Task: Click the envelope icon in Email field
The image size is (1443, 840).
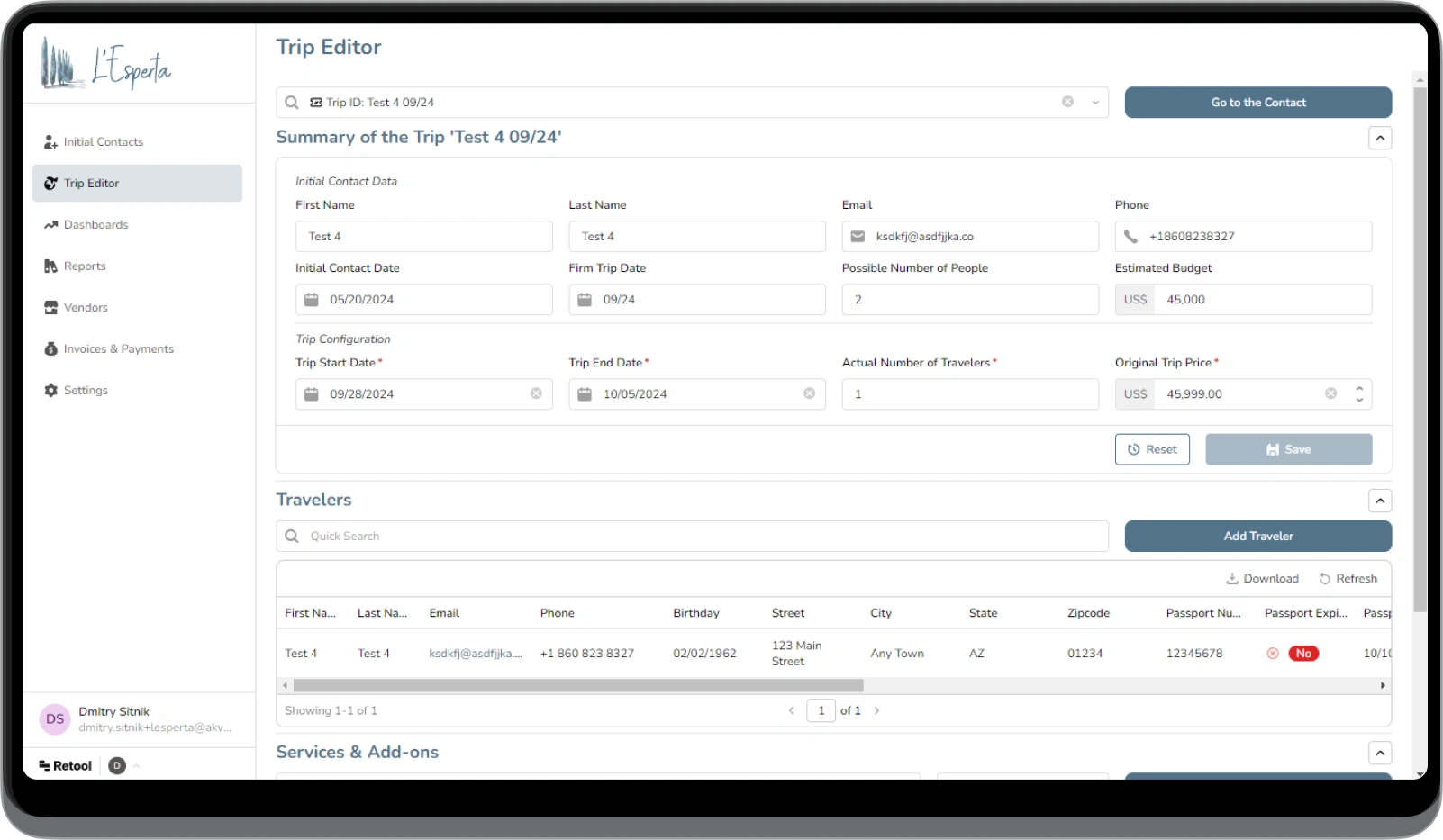Action: pyautogui.click(x=858, y=237)
